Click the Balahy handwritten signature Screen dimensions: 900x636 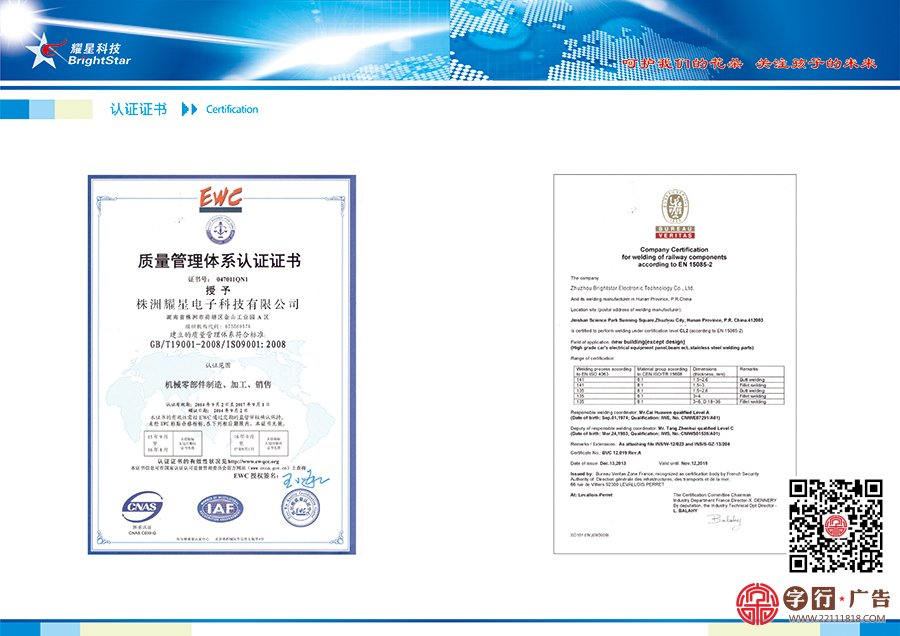(724, 521)
